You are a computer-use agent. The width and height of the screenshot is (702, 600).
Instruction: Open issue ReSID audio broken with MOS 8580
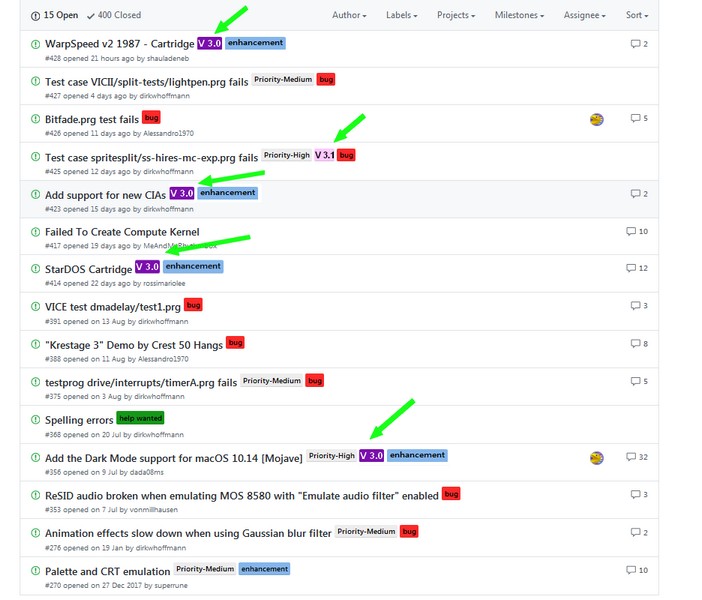[x=242, y=496]
